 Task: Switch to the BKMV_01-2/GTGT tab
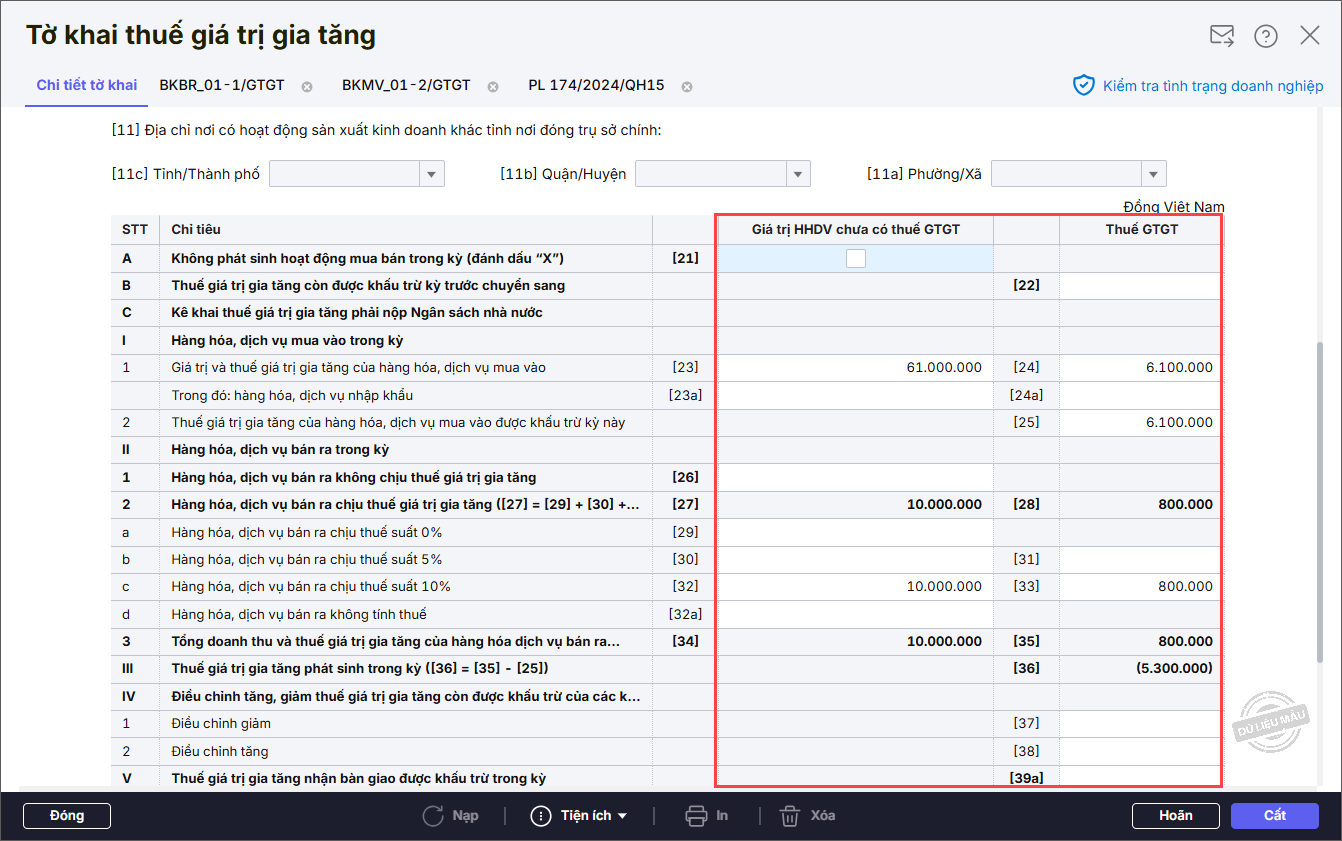coord(406,85)
